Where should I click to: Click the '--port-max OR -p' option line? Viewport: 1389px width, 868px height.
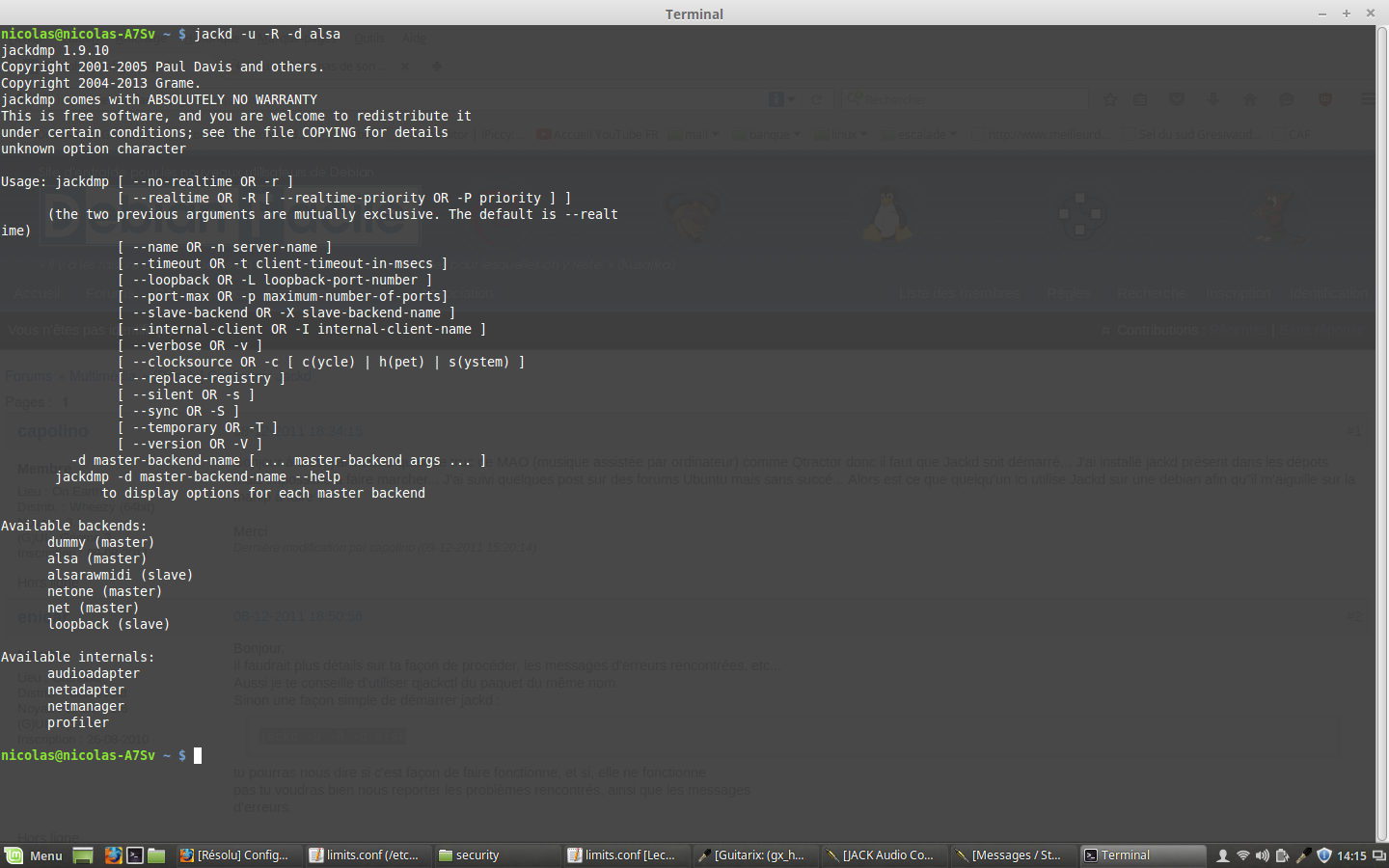[283, 296]
